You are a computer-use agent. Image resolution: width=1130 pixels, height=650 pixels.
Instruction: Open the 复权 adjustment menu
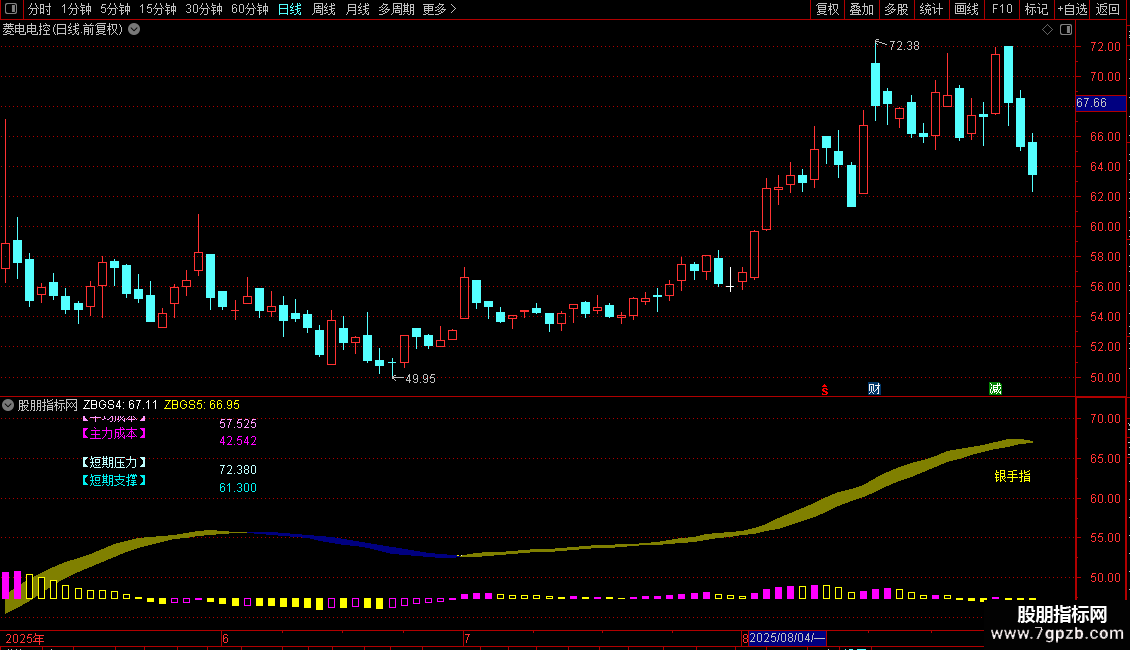click(x=827, y=9)
